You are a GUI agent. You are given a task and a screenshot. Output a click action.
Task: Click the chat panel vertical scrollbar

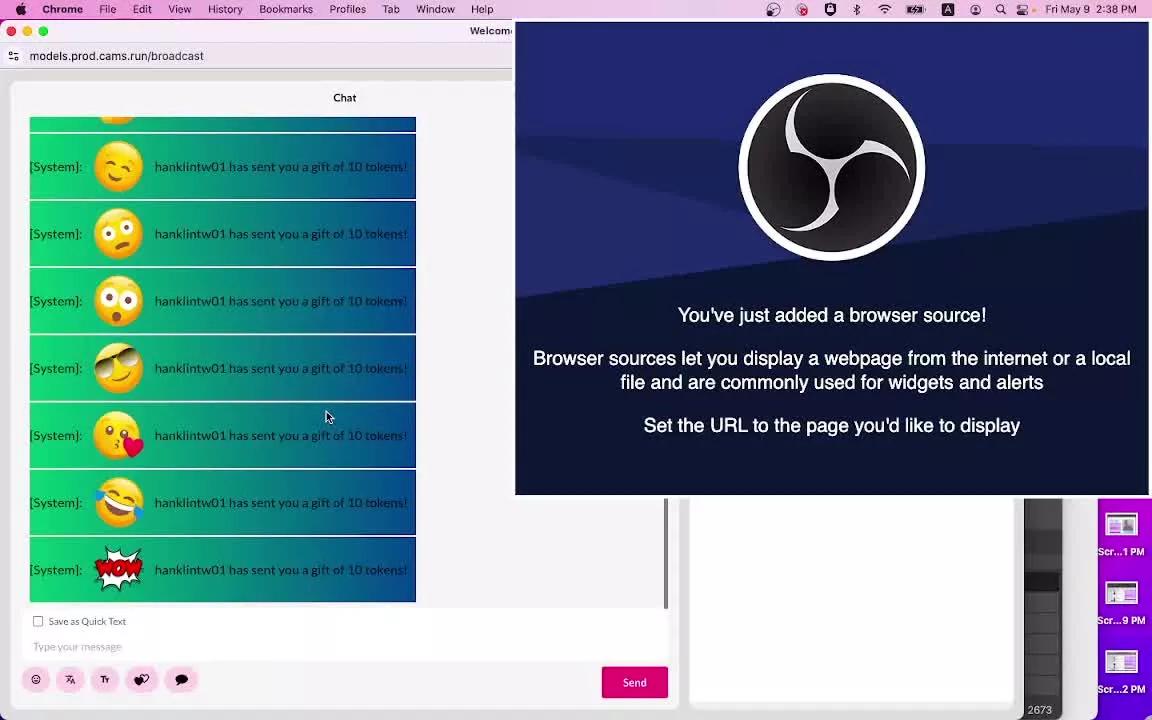coord(666,554)
